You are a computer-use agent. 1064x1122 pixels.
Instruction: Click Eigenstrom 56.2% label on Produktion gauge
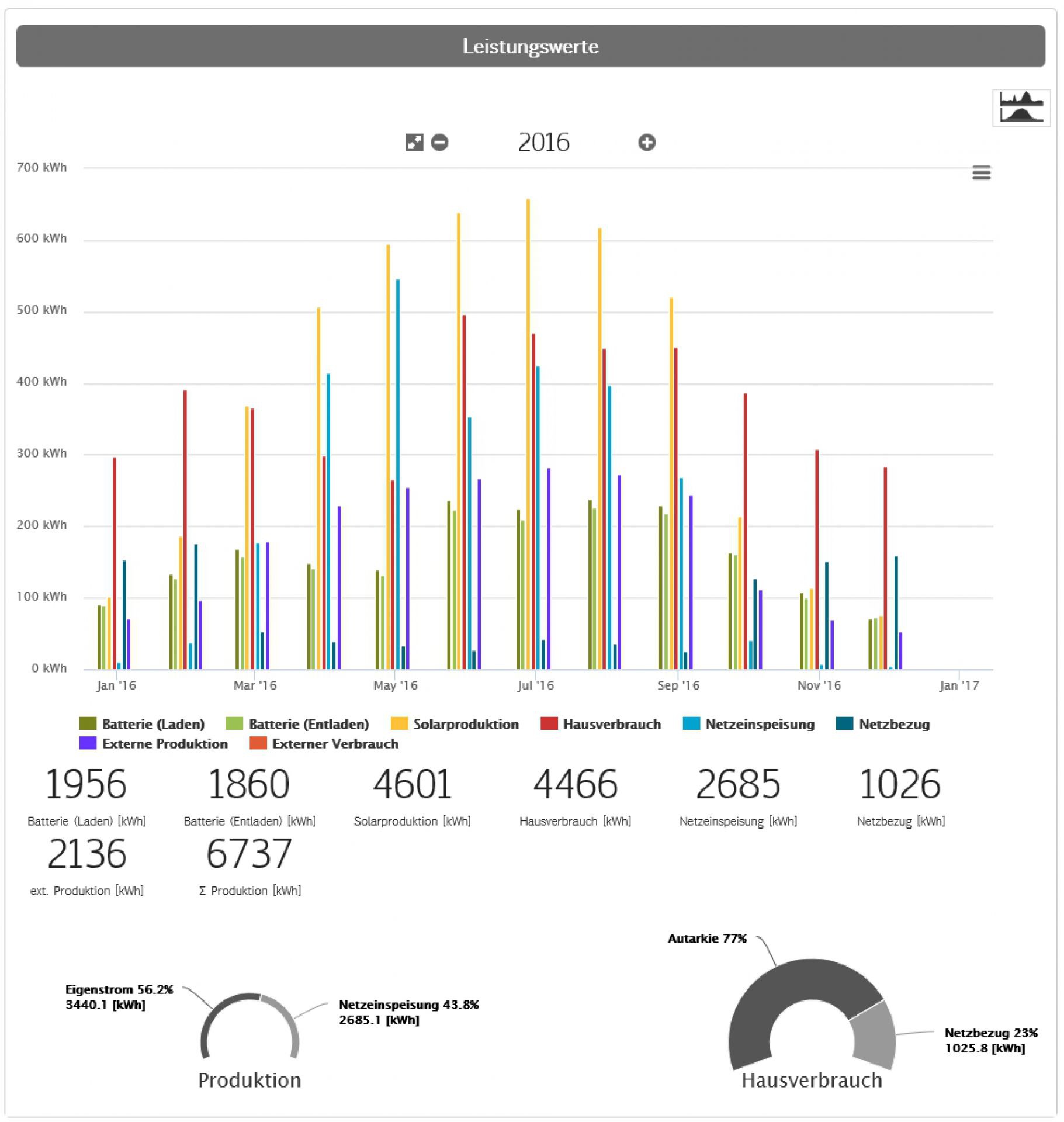[119, 997]
